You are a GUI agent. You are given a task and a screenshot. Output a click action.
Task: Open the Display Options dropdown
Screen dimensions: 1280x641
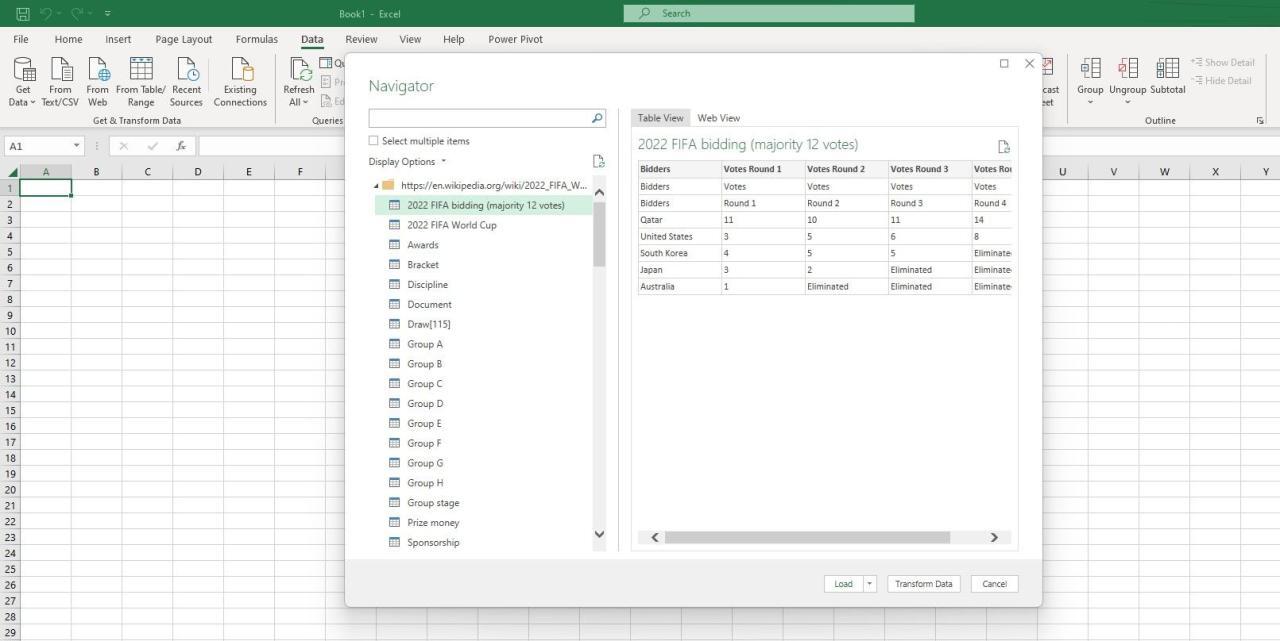click(443, 161)
